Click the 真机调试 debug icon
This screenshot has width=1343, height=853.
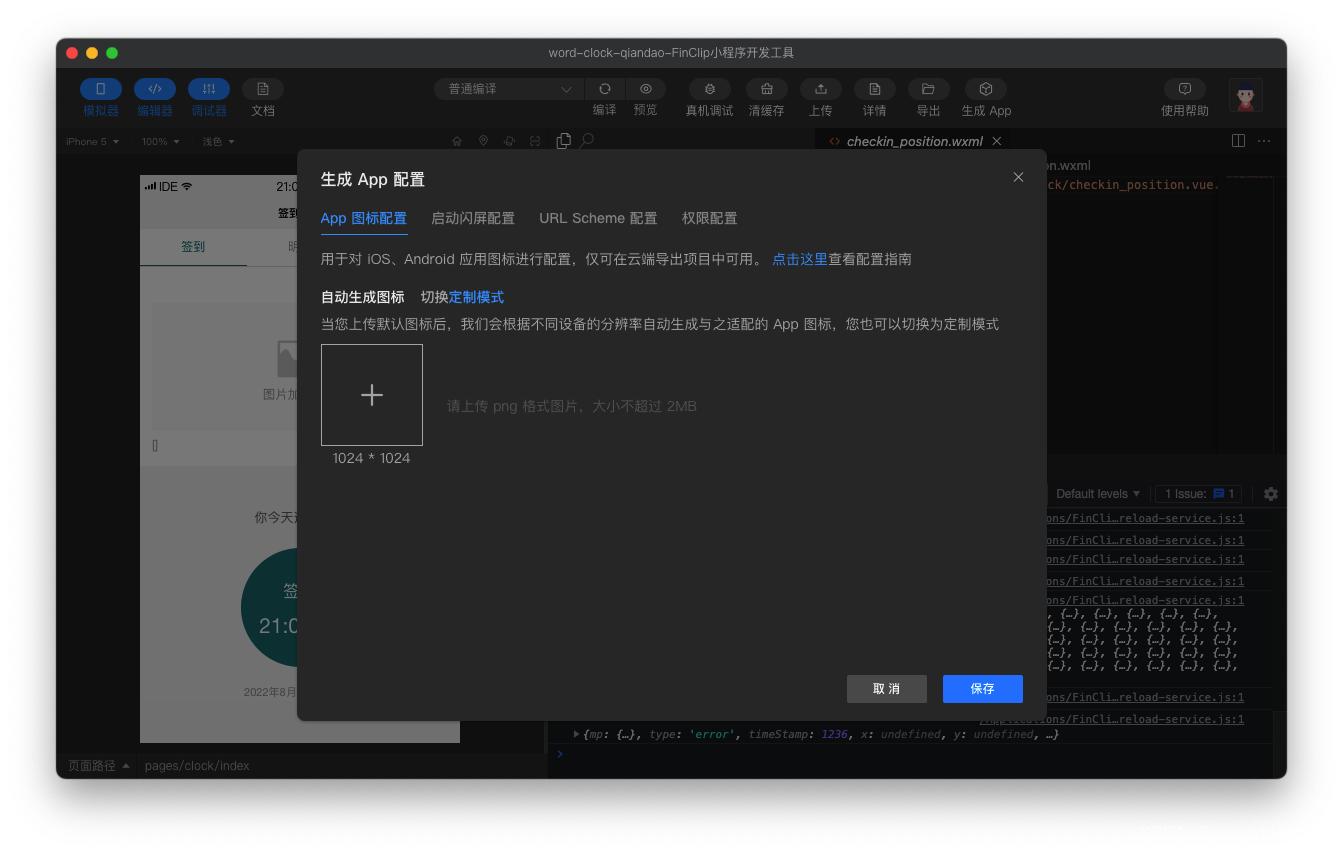(x=709, y=89)
